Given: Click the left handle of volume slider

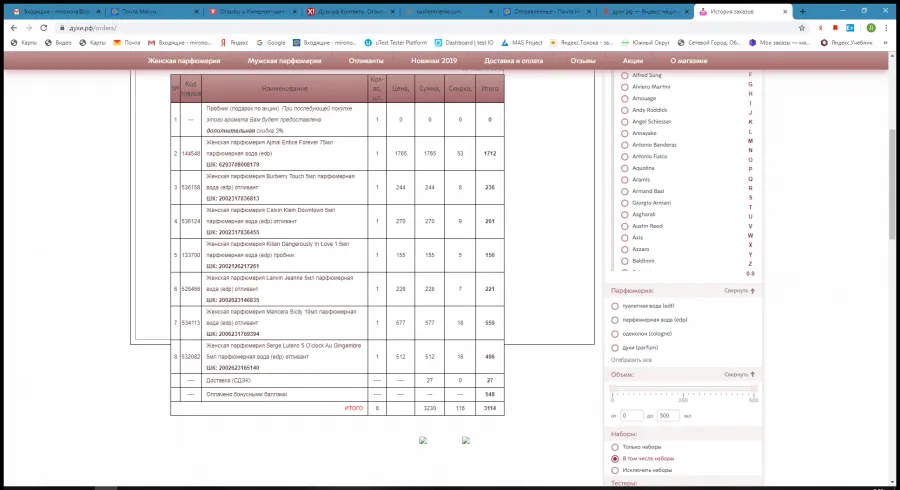Looking at the screenshot, I should click(613, 390).
